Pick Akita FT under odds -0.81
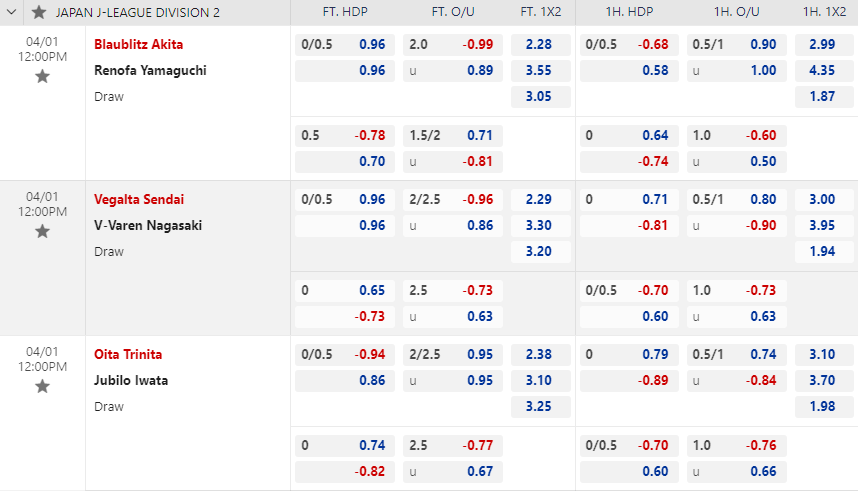858x491 pixels. click(x=453, y=161)
